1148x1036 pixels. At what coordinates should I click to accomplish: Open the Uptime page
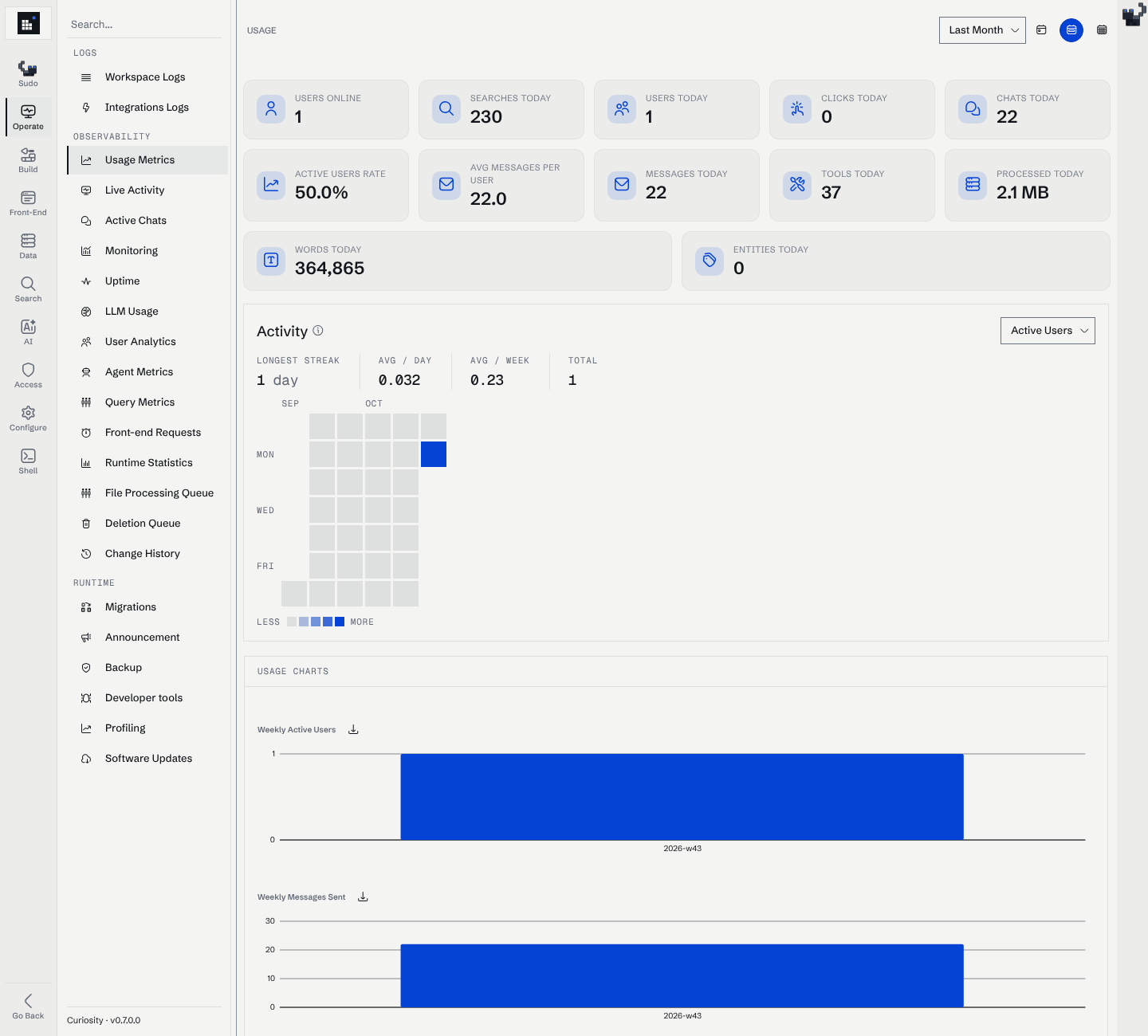(147, 281)
